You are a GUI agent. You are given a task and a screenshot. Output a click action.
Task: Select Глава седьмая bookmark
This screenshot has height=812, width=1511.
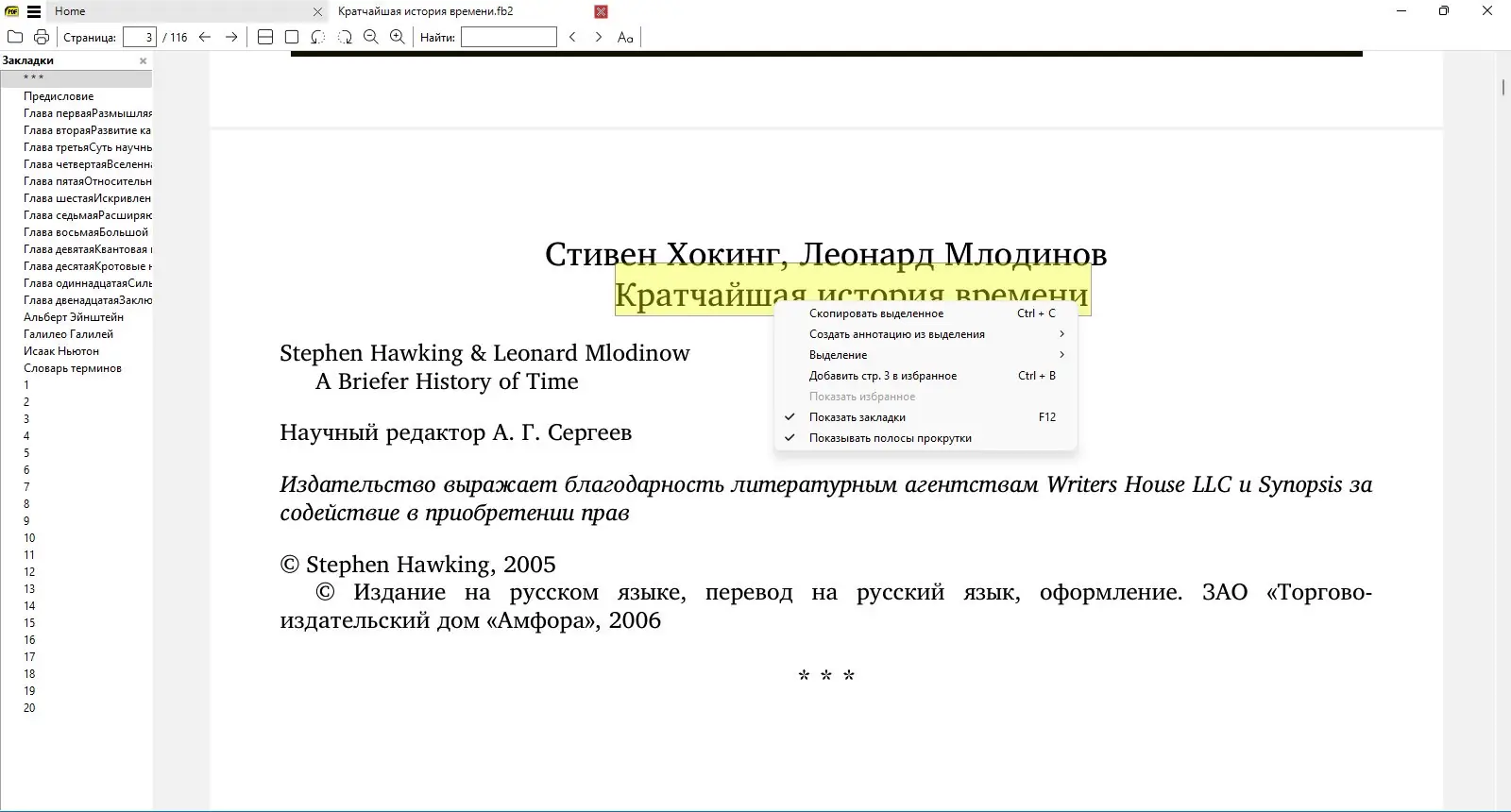click(88, 215)
